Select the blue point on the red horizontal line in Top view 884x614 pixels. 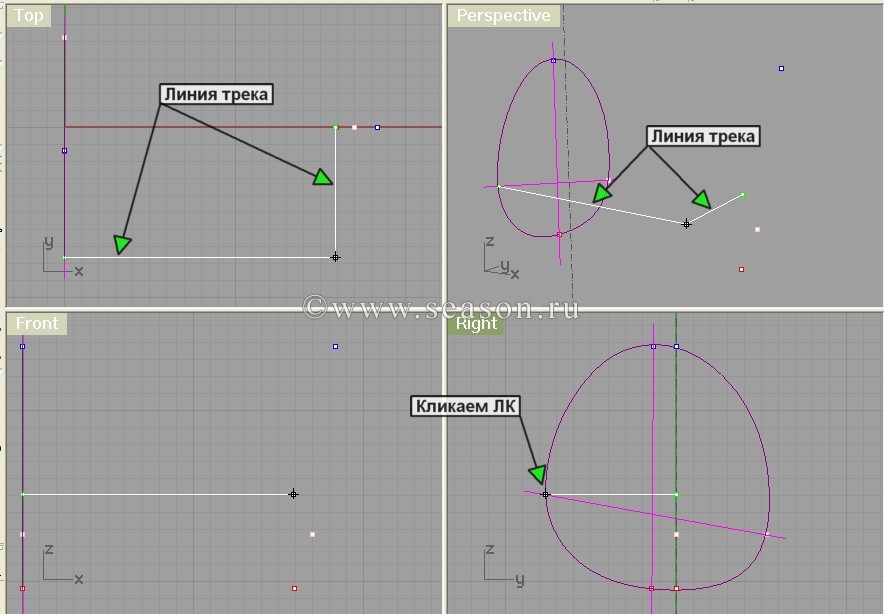(x=377, y=127)
